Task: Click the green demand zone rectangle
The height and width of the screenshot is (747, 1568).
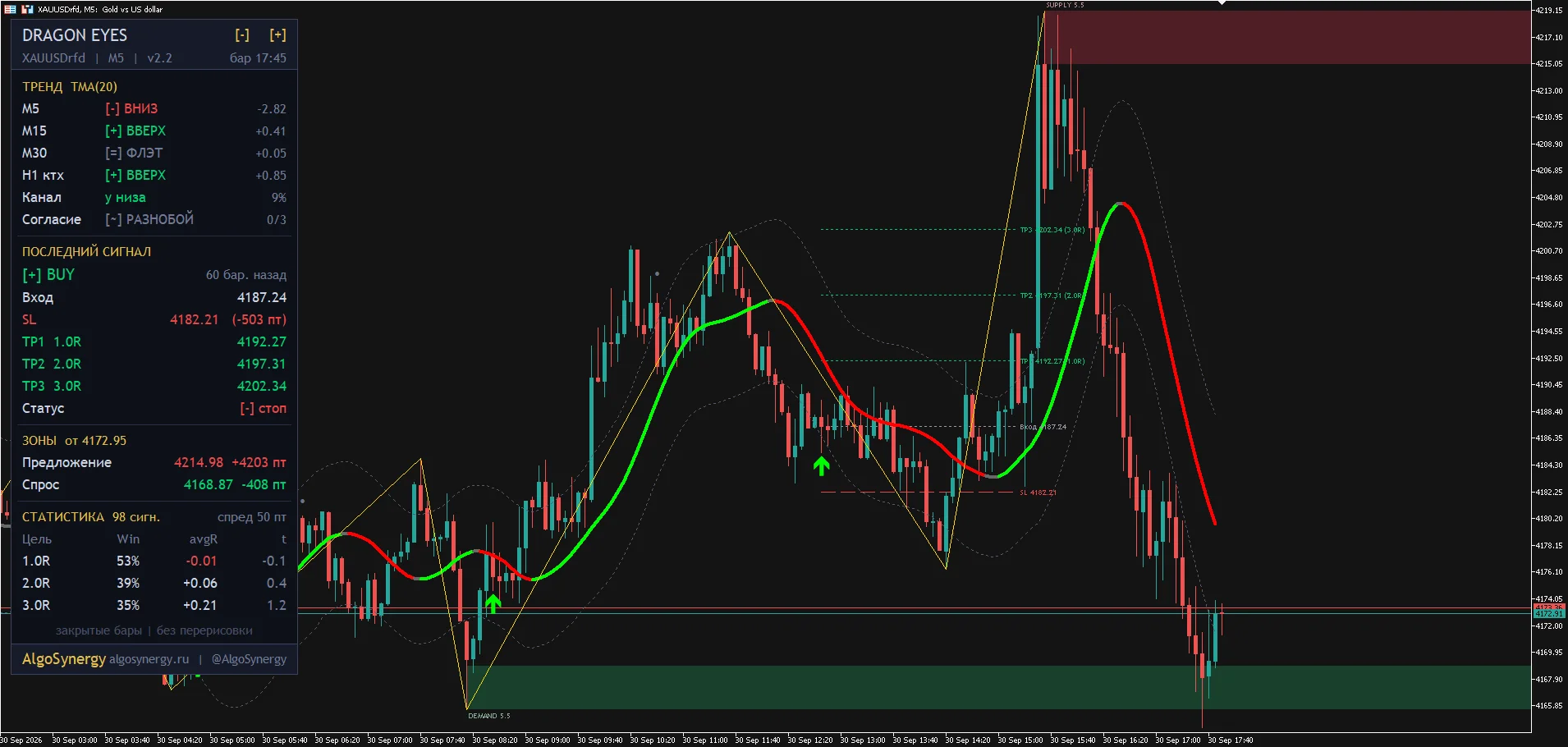Action: 998,687
